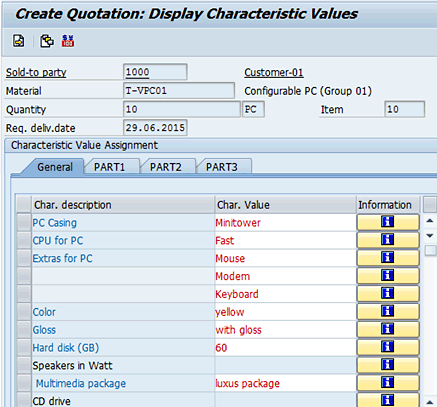Show information for Color characteristic
This screenshot has width=437, height=407.
(388, 312)
